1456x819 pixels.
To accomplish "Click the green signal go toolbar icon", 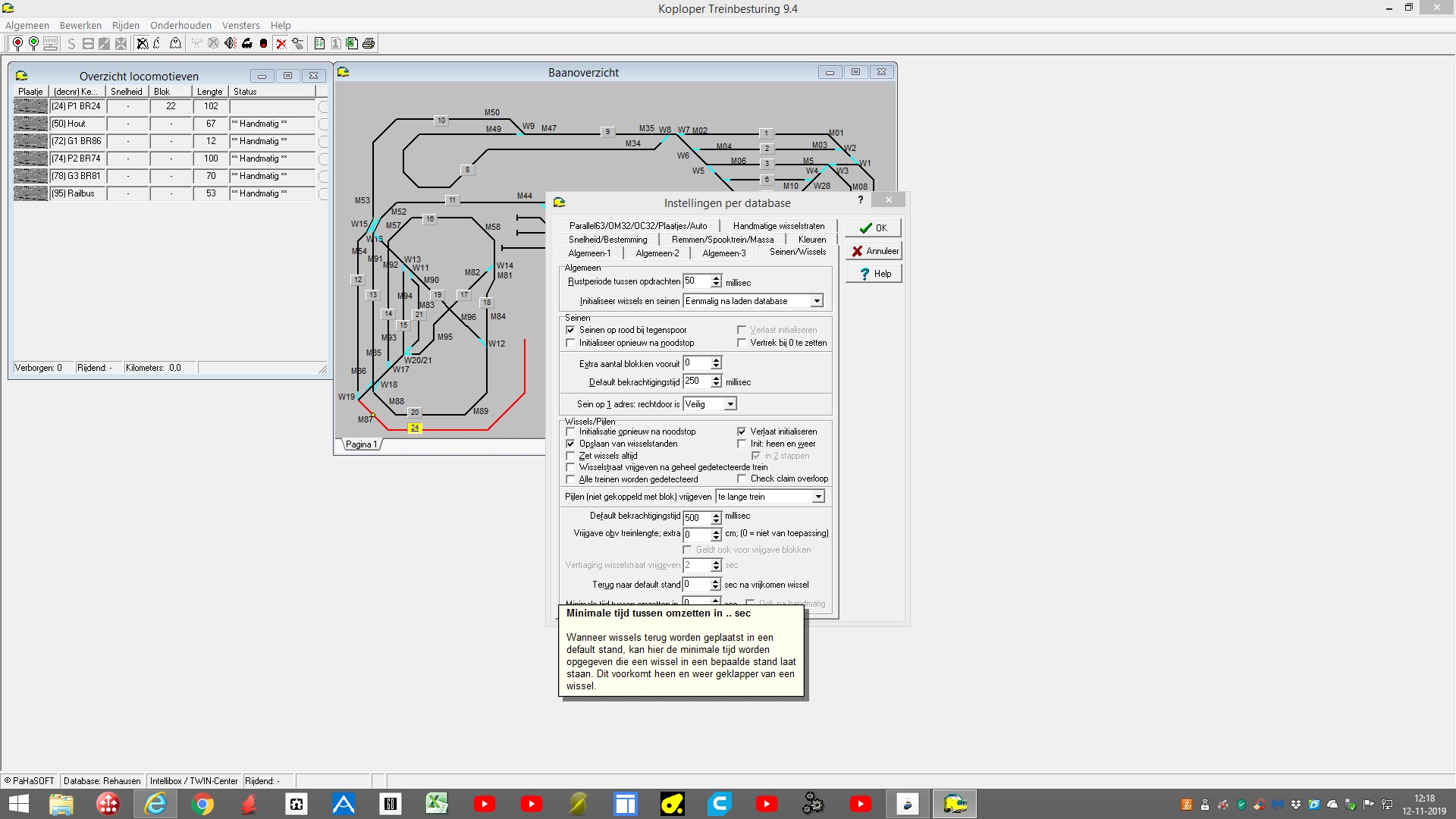I will (33, 43).
